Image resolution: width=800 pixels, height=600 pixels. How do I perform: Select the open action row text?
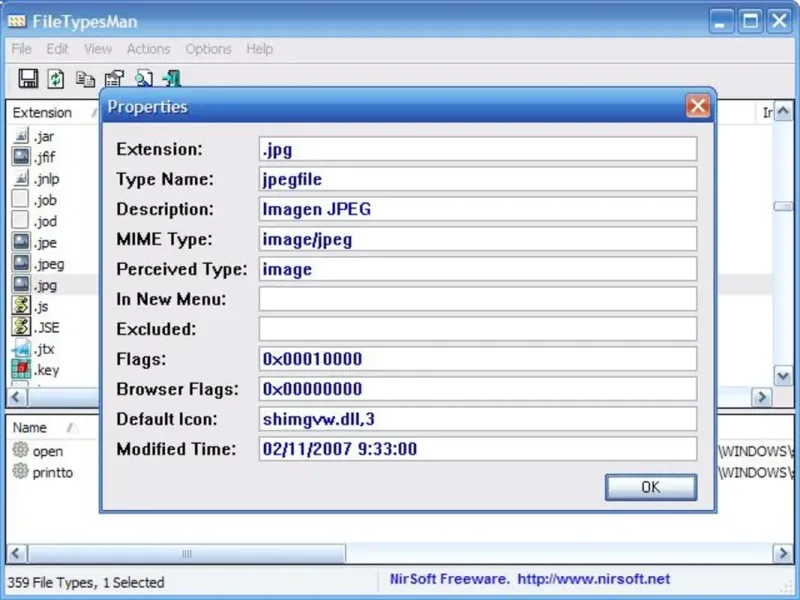click(x=48, y=452)
